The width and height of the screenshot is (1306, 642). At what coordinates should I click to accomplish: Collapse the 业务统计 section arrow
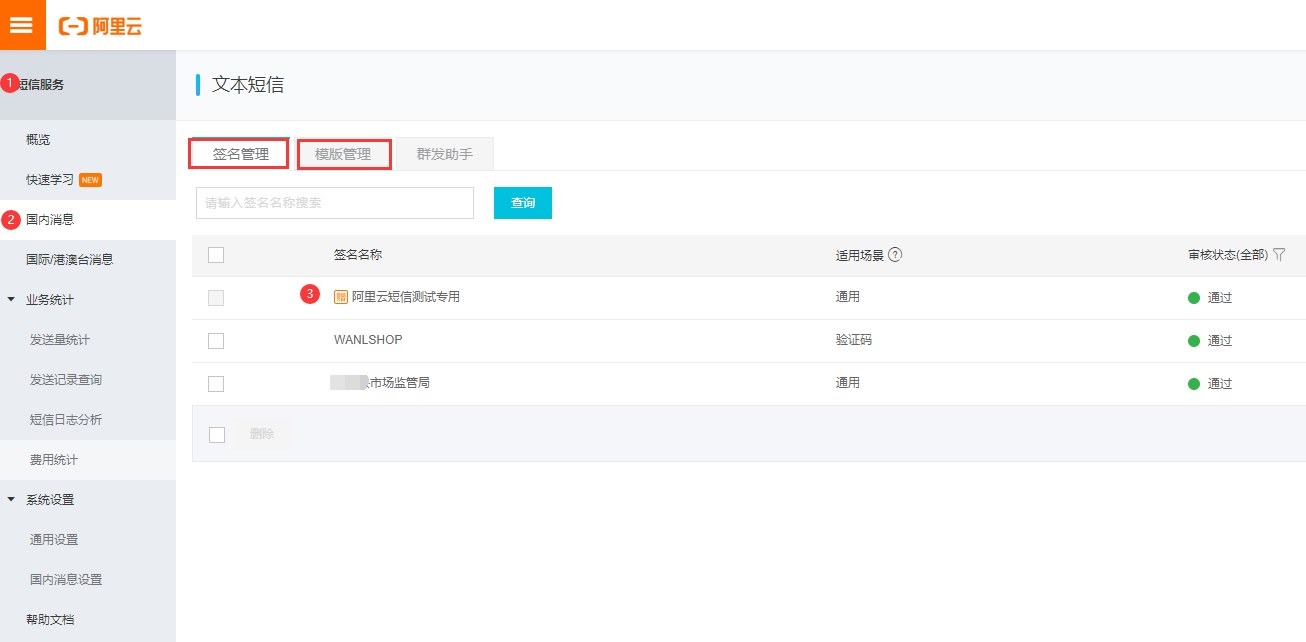11,299
